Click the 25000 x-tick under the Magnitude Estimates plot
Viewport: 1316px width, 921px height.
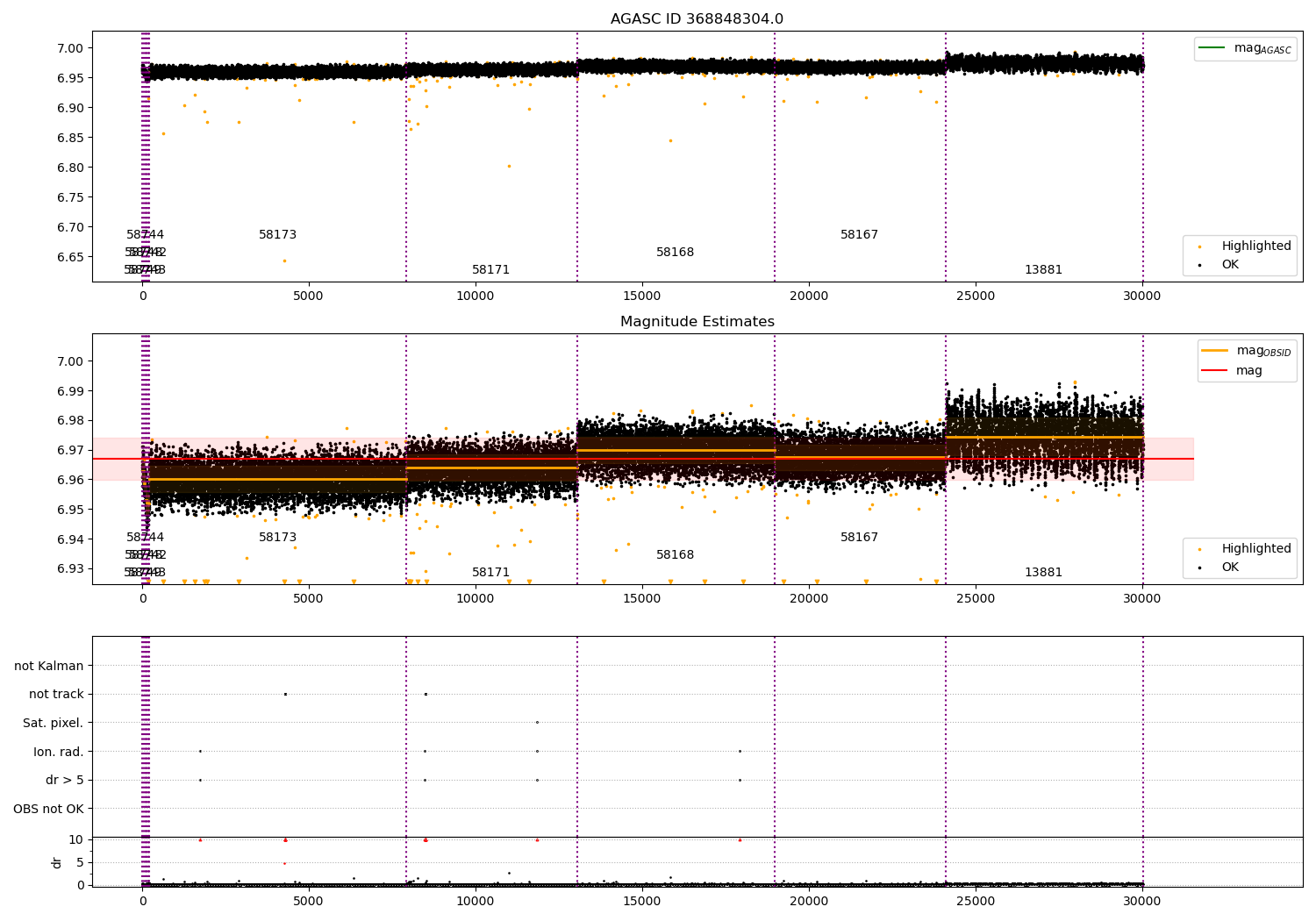[x=975, y=599]
